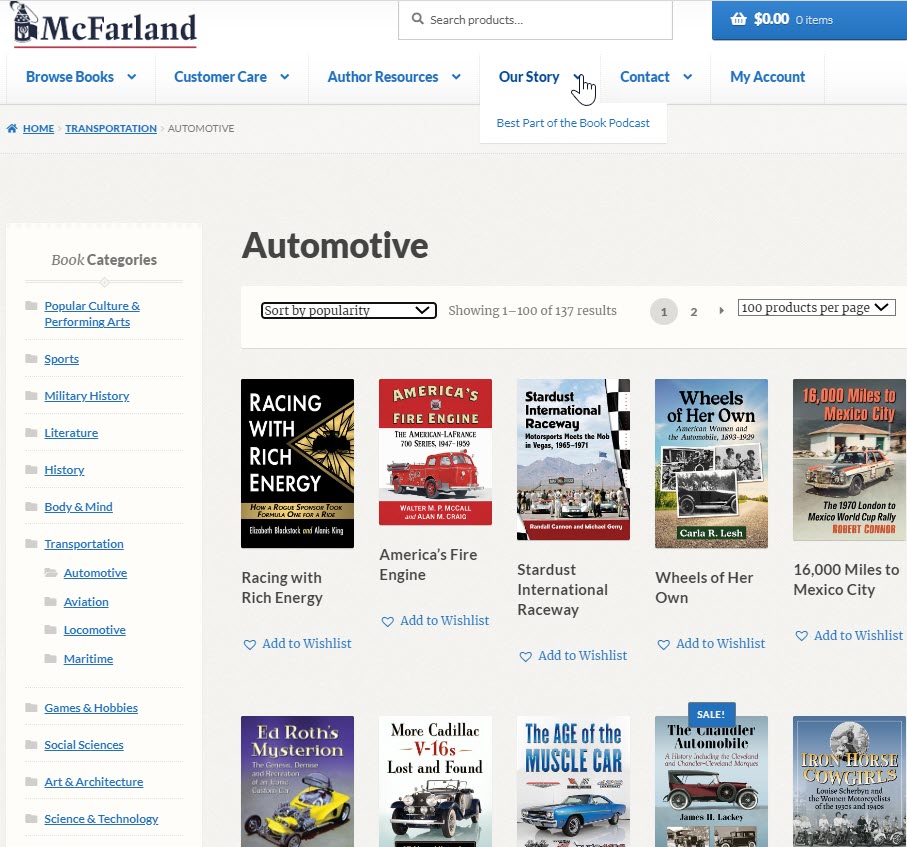Screen dimensions: 907x847
Task: Click the folder icon beside Games & Hobbies
Action: (x=32, y=708)
